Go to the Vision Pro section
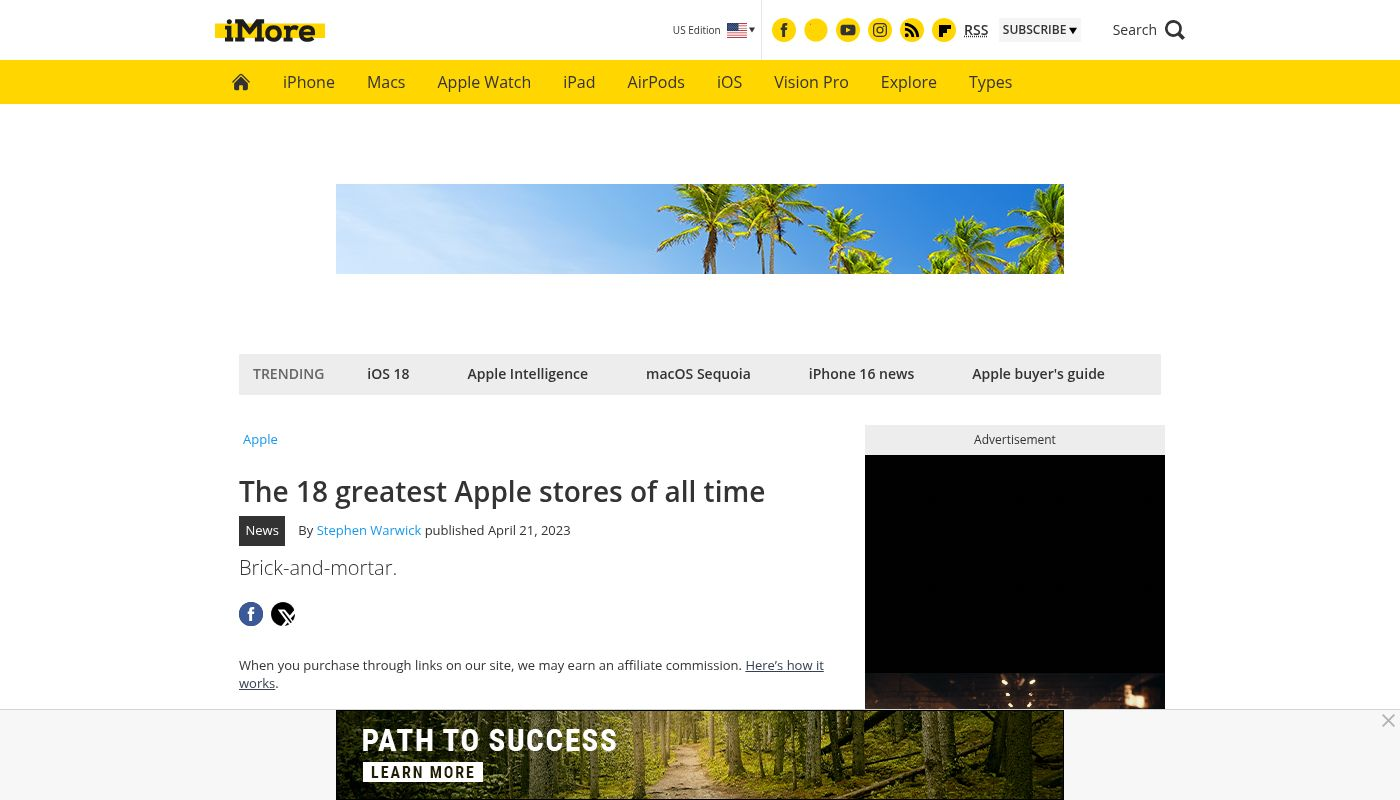 coord(811,82)
